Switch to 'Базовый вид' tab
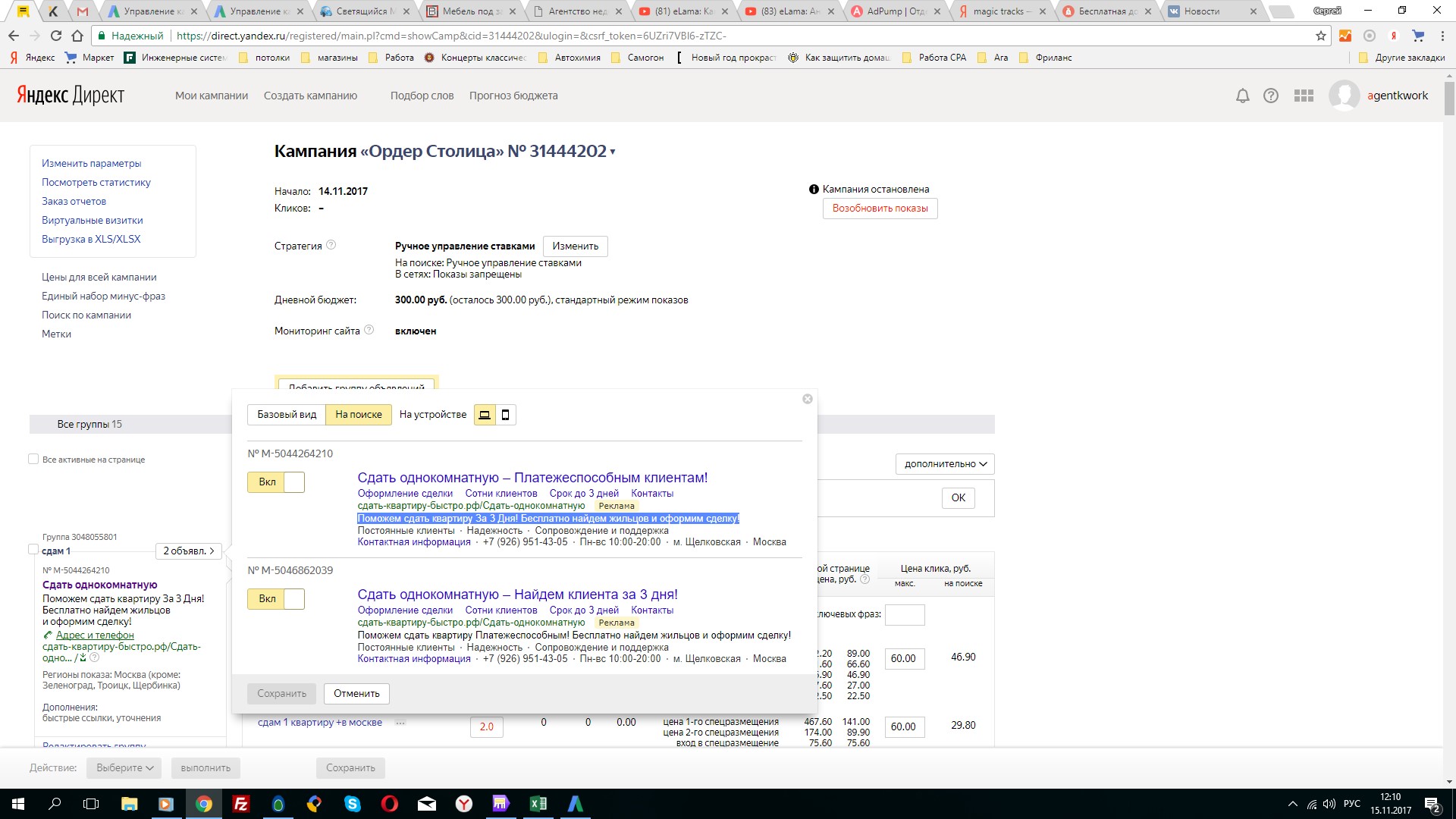 287,415
